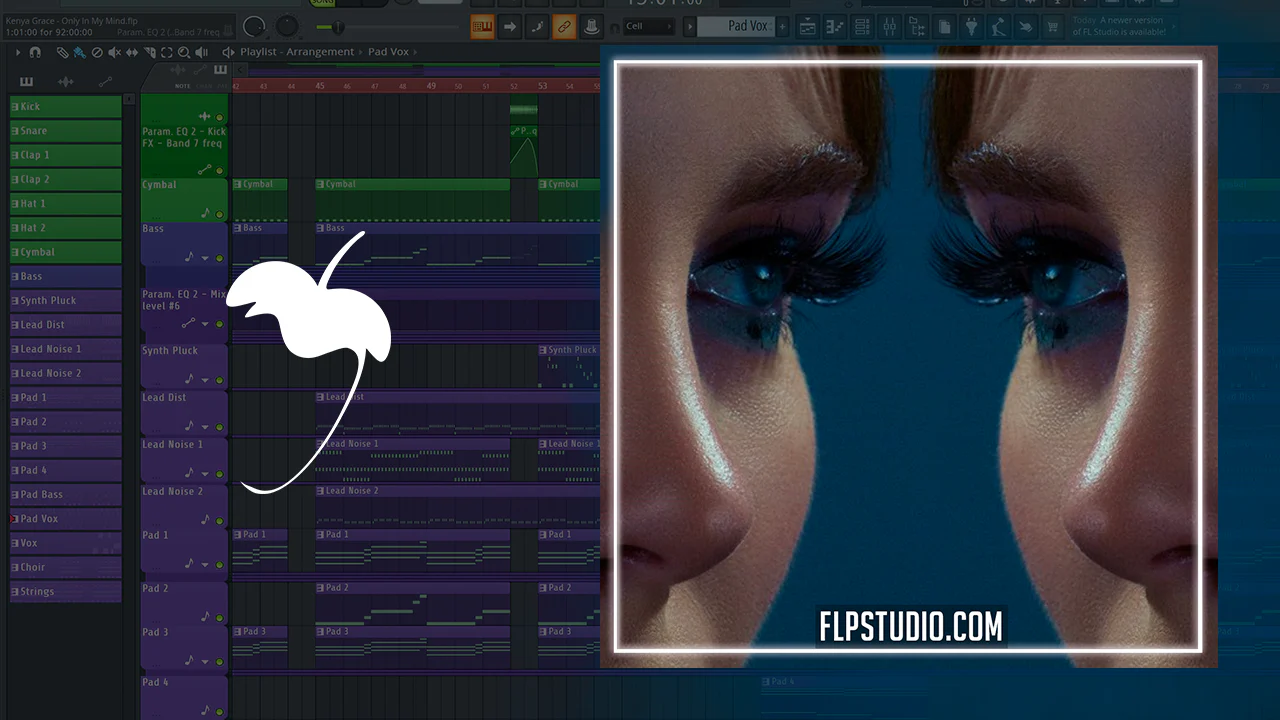Image resolution: width=1280 pixels, height=720 pixels.
Task: Select the Strings pattern in picker
Action: pyautogui.click(x=66, y=591)
